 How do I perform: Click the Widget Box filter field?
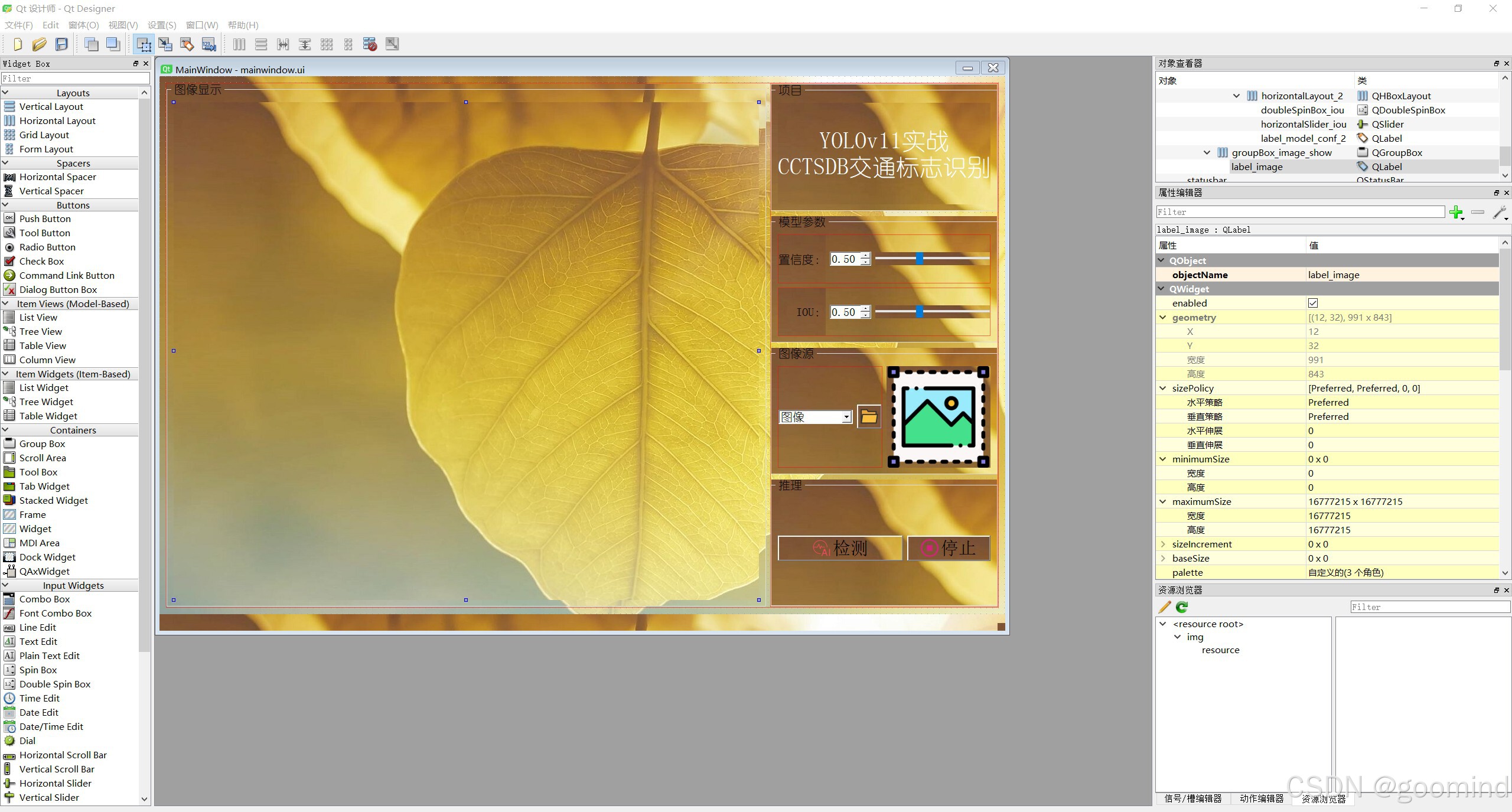(x=75, y=79)
